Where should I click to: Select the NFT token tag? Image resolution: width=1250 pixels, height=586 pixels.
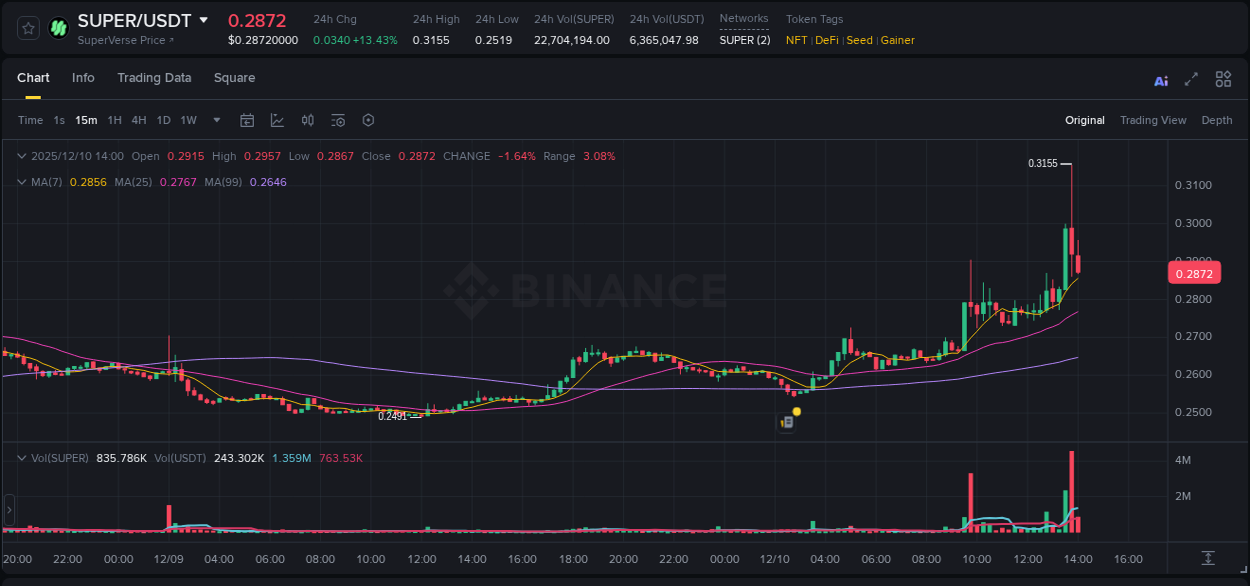[796, 40]
